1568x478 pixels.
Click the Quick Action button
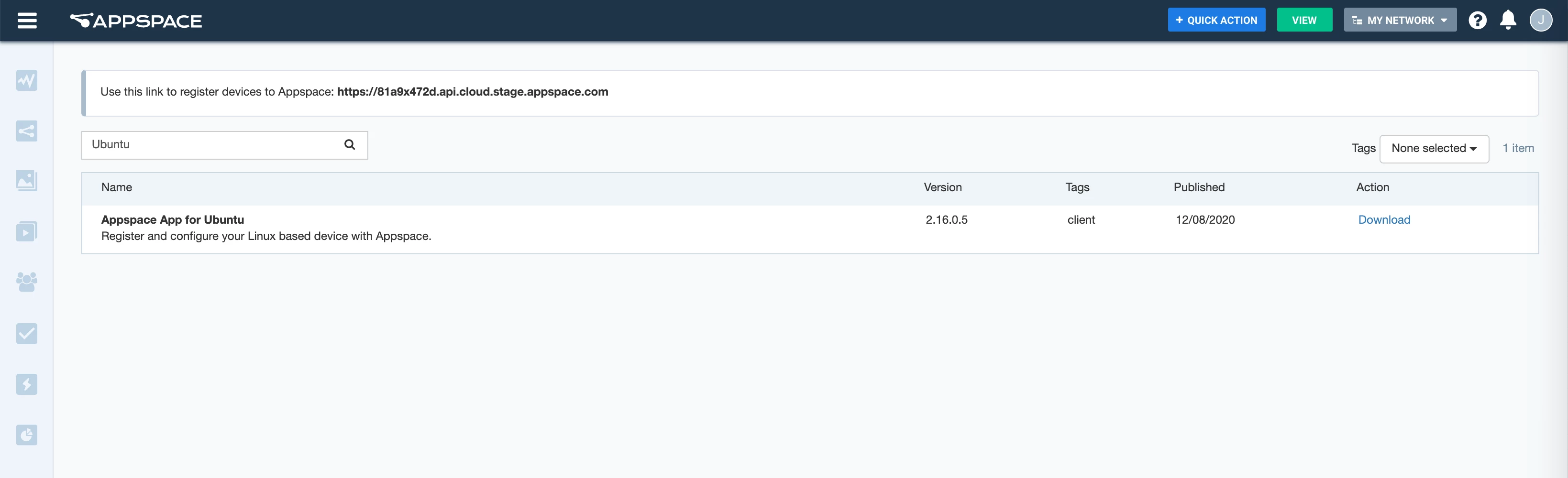[1216, 20]
